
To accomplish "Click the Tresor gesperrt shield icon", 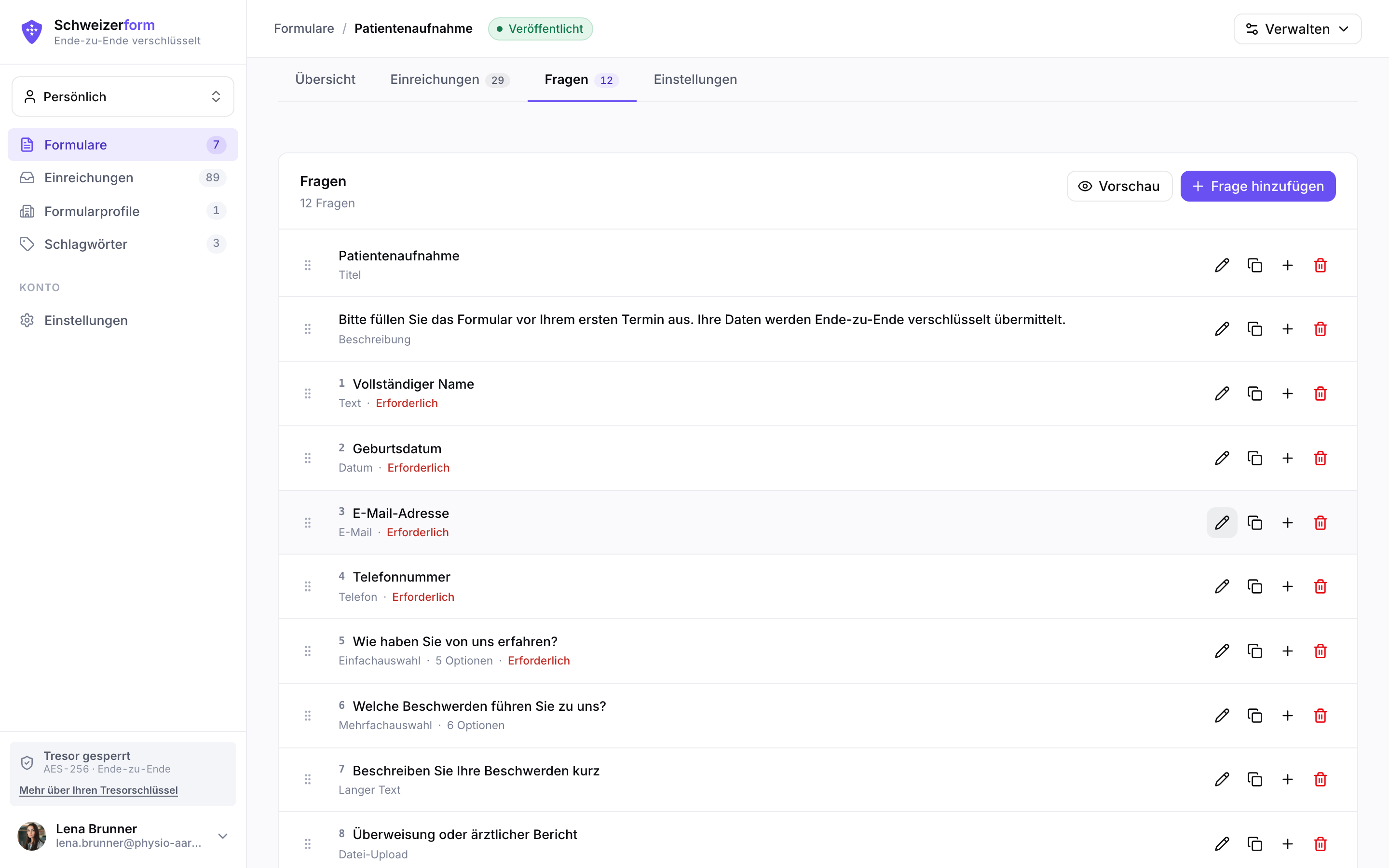I will [x=27, y=762].
